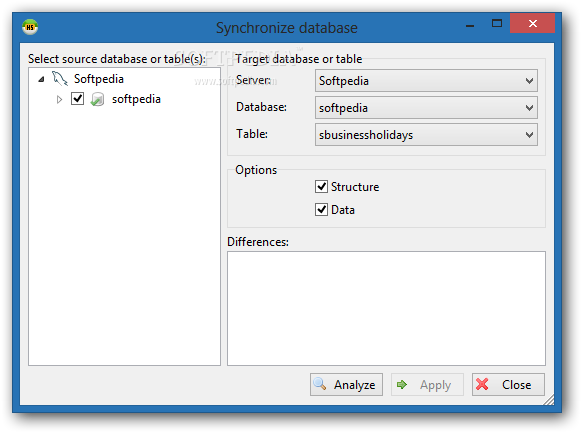Screen dimensions: 582x433
Task: Click the HeidiSQL app icon in title bar
Action: point(30,27)
